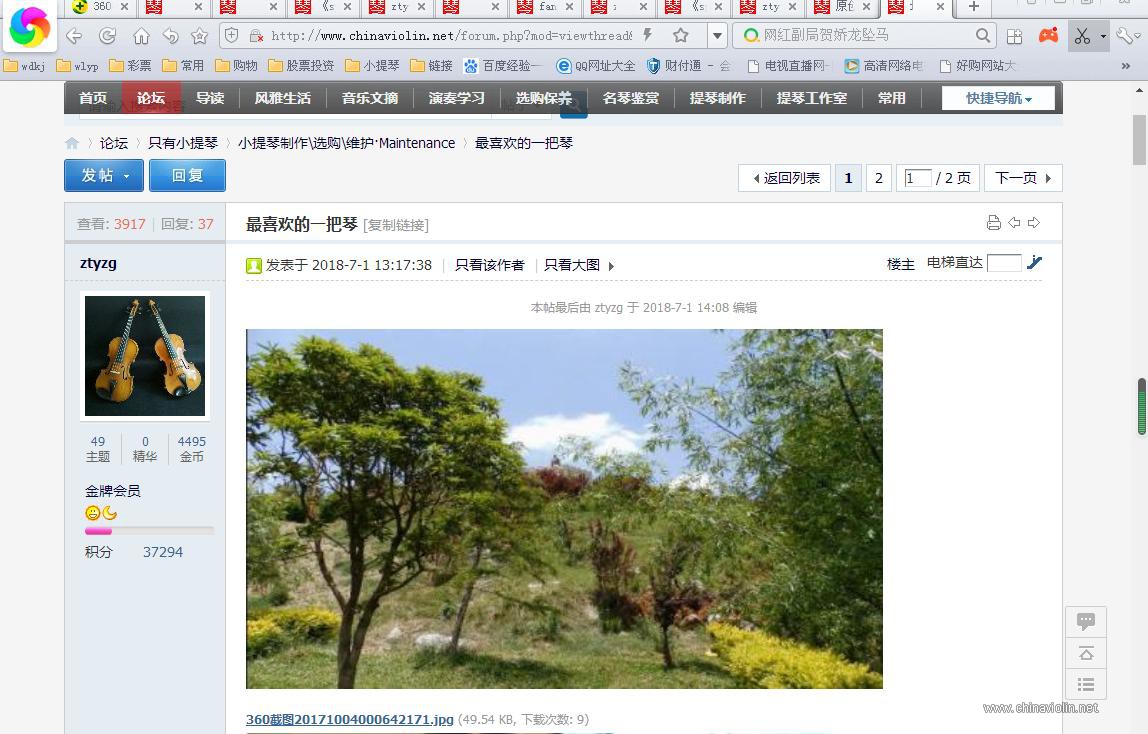The width and height of the screenshot is (1148, 734).
Task: Click the favorites star icon near home
Action: click(x=199, y=35)
